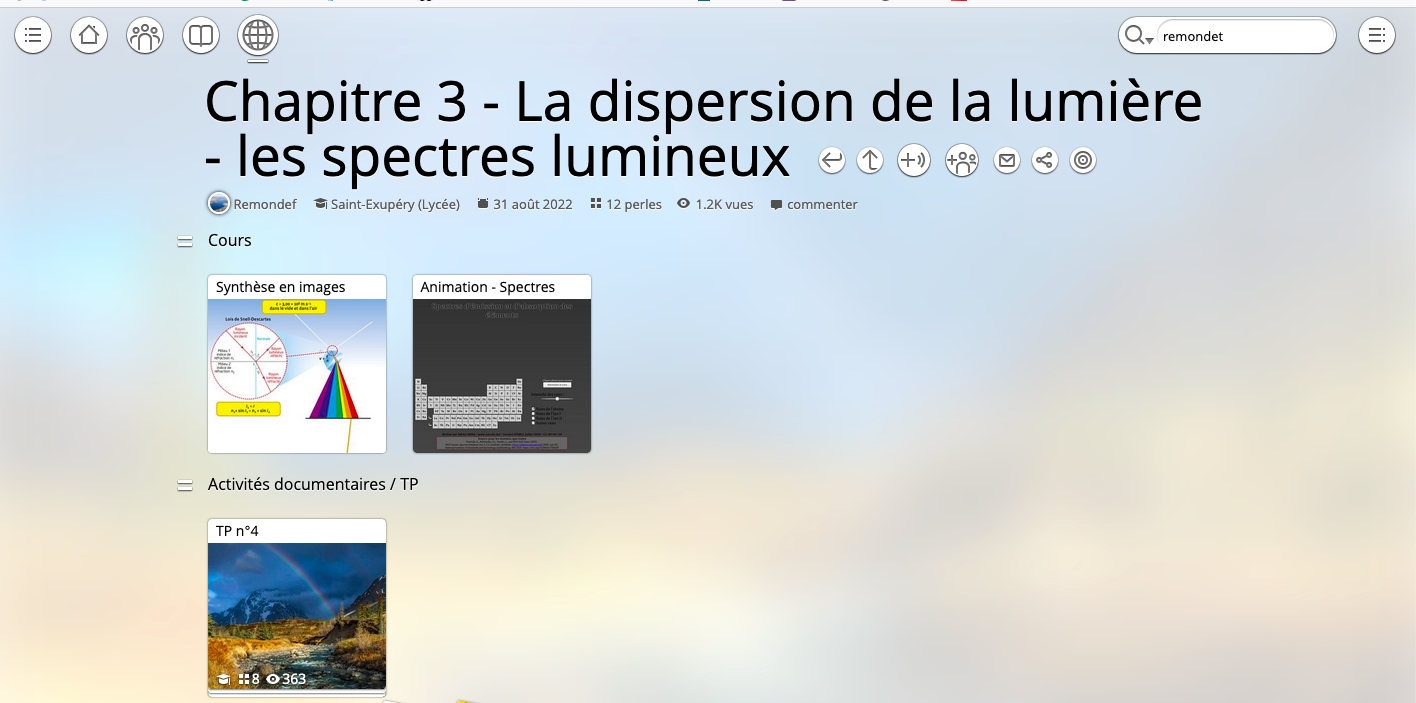The height and width of the screenshot is (703, 1416).
Task: Click inside the remondet search field
Action: click(x=1245, y=36)
